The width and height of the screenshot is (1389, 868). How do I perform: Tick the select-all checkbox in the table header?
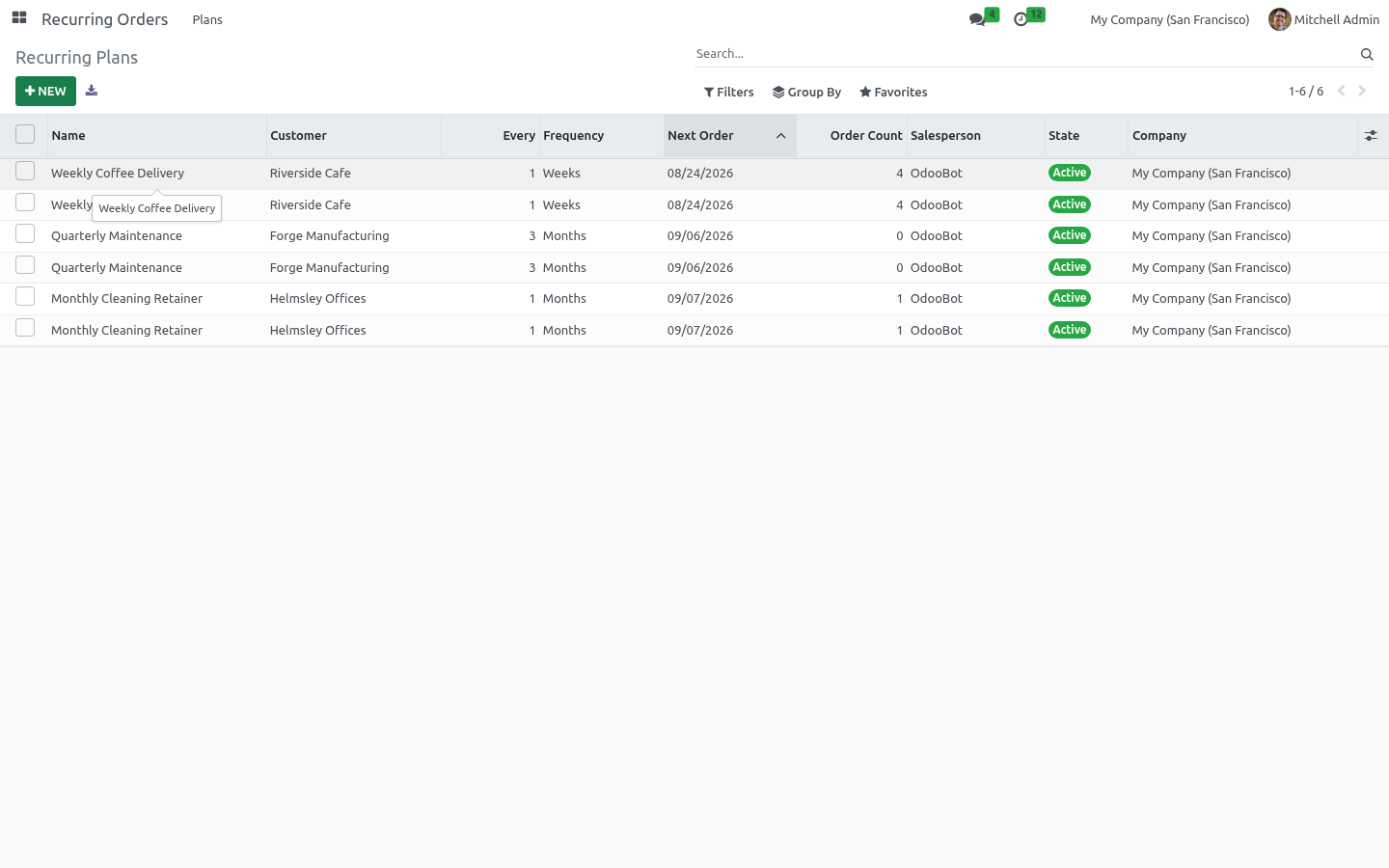pyautogui.click(x=25, y=135)
